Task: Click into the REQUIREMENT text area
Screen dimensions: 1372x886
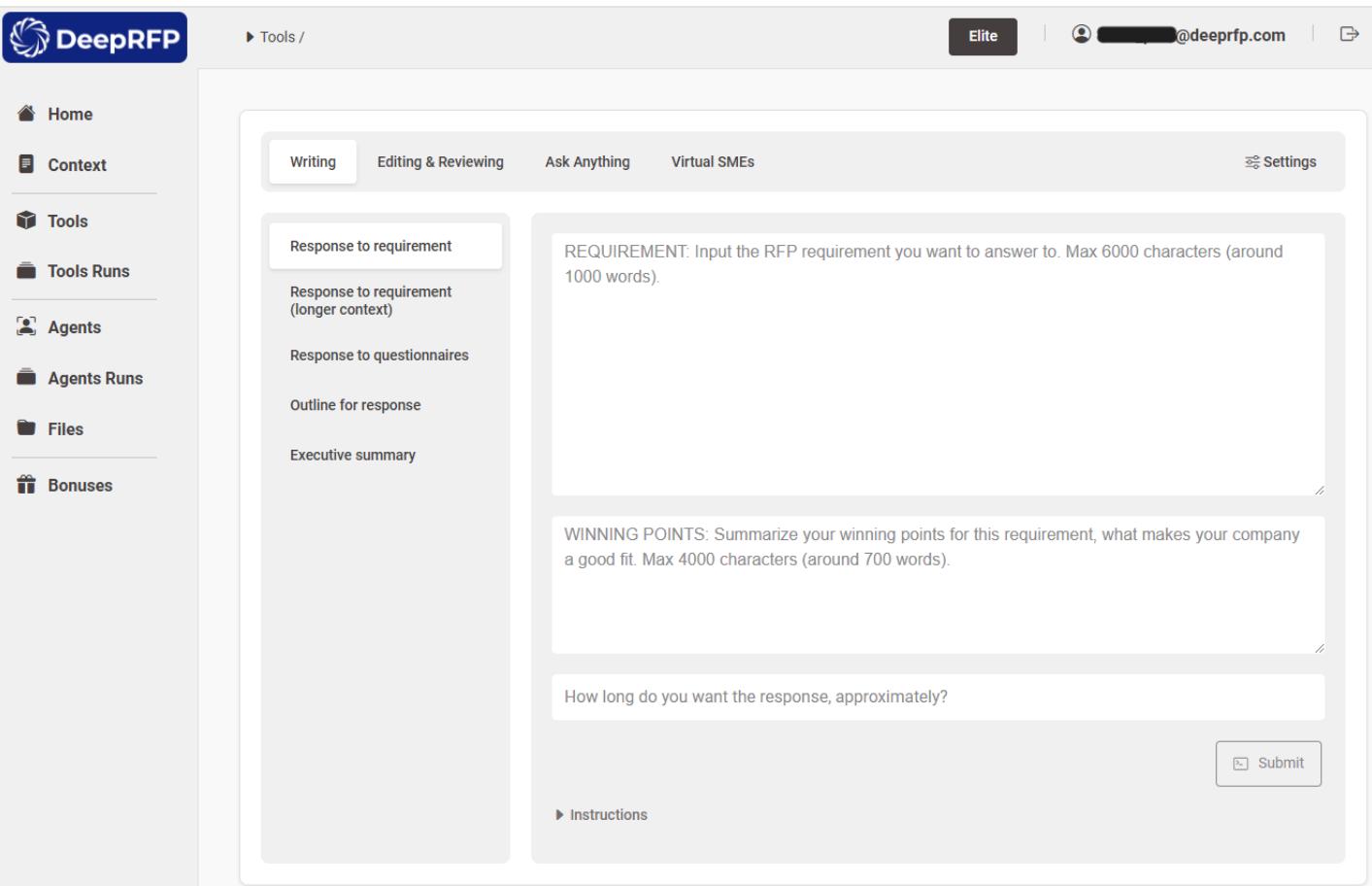Action: pos(937,364)
